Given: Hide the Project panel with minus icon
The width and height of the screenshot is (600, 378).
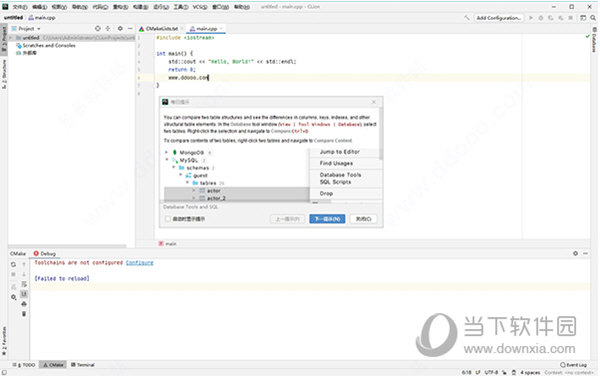Looking at the screenshot, I should click(130, 28).
